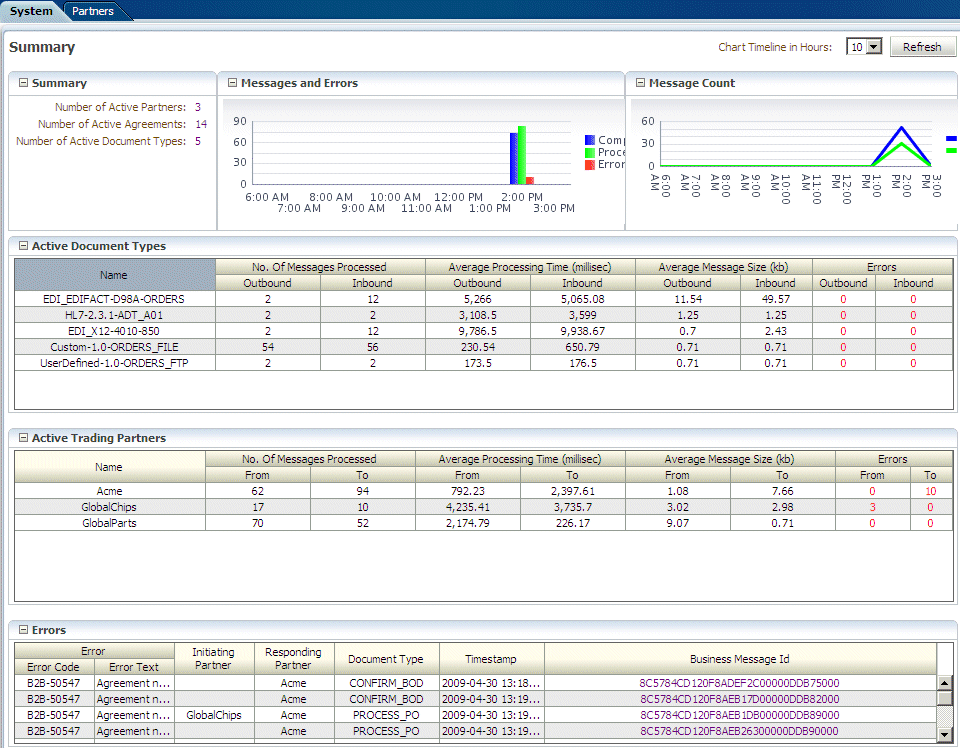Collapse the Messages and Errors panel
This screenshot has height=748, width=960.
pos(232,84)
